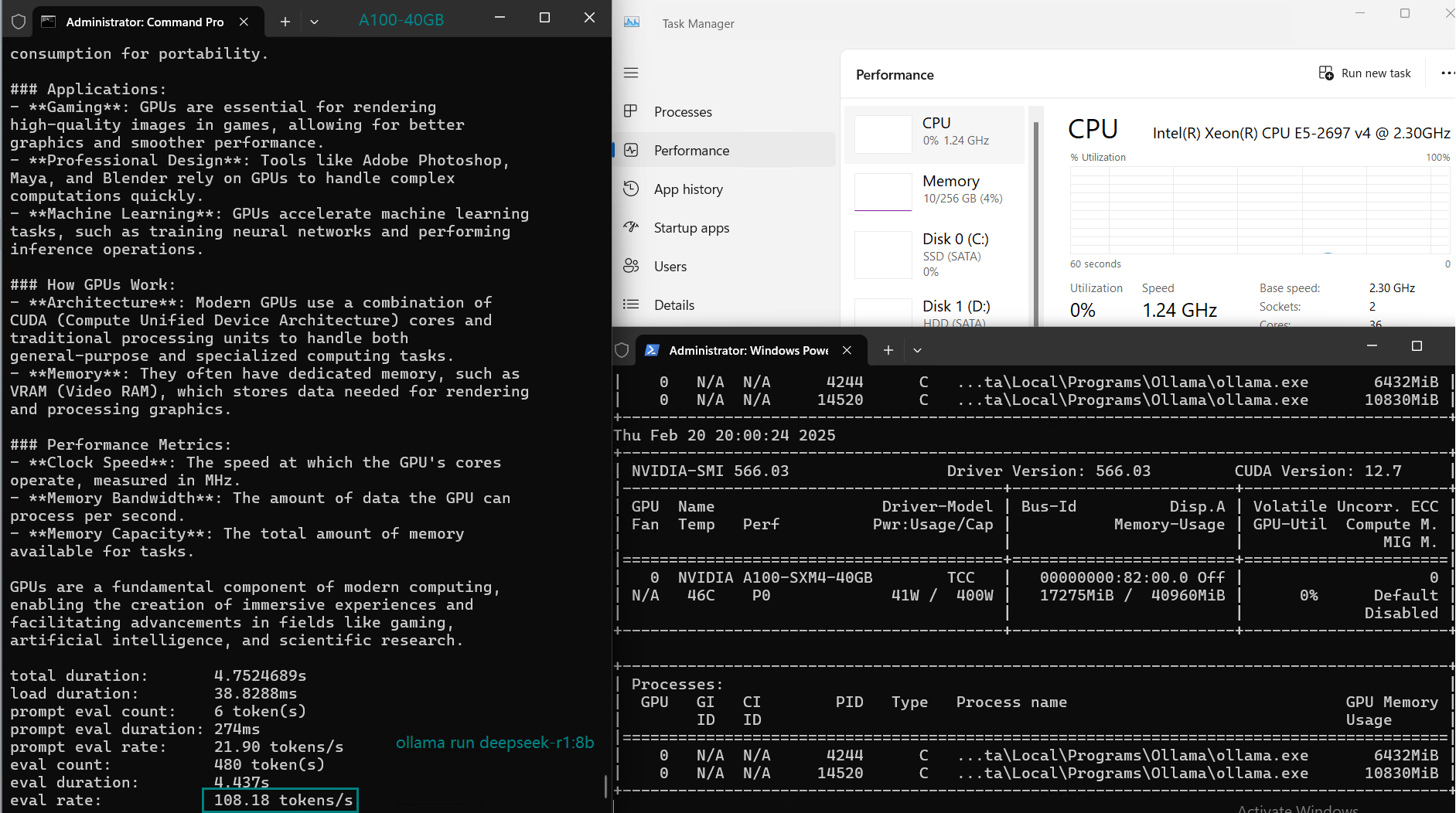Screen dimensions: 1456x813
Task: Open Task Manager hamburger navigation menu
Action: (631, 73)
